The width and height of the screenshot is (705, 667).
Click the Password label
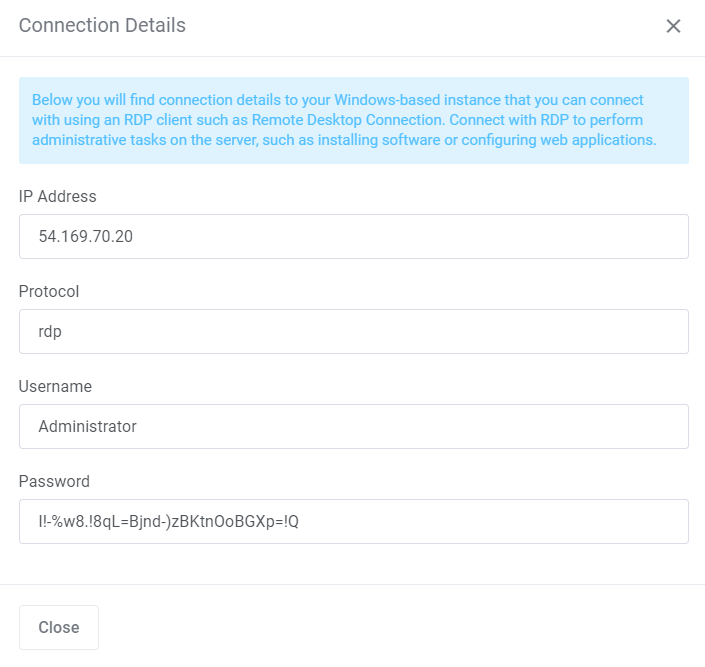coord(54,482)
